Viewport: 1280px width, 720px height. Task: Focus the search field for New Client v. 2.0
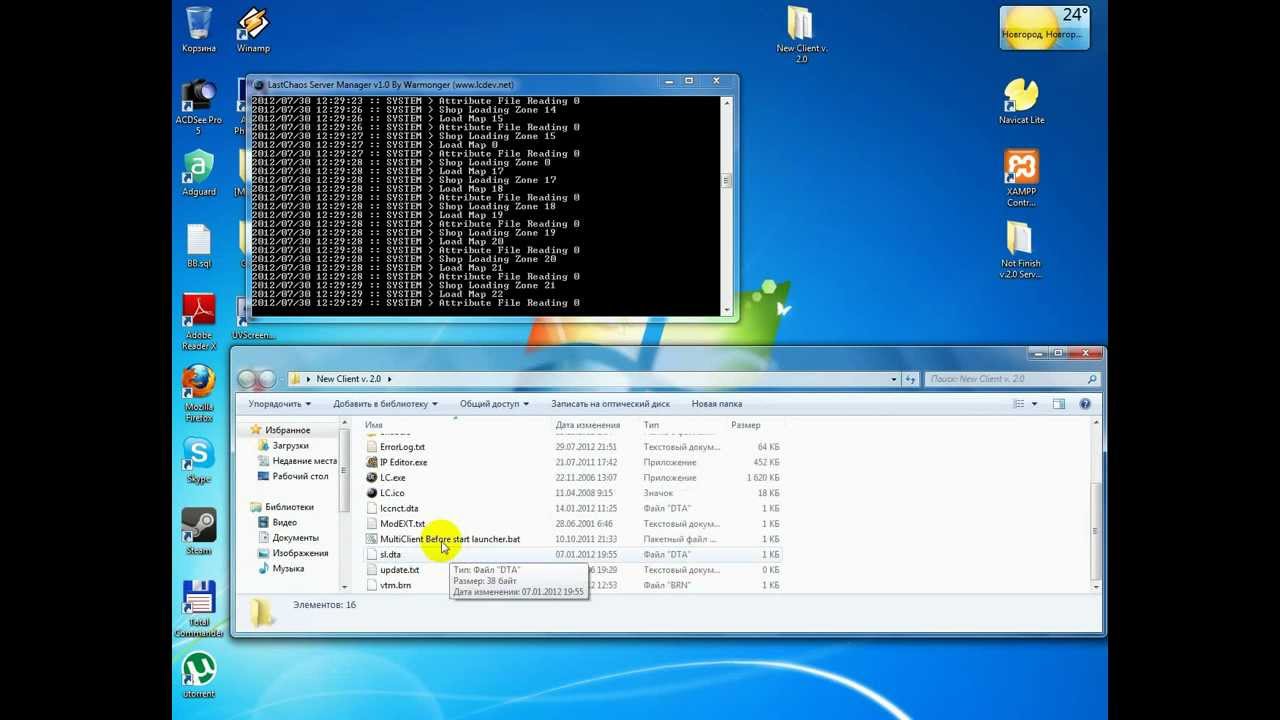pyautogui.click(x=1012, y=379)
